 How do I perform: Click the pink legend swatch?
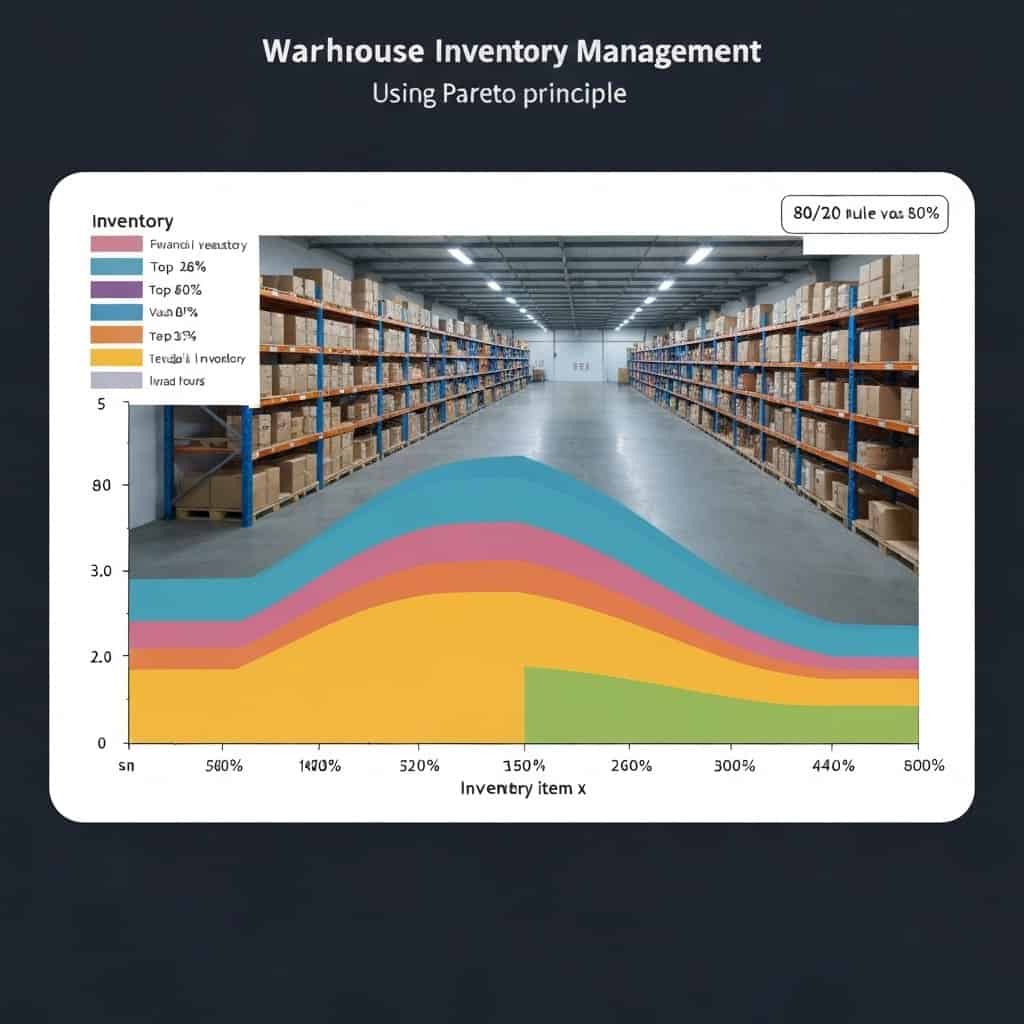[116, 244]
